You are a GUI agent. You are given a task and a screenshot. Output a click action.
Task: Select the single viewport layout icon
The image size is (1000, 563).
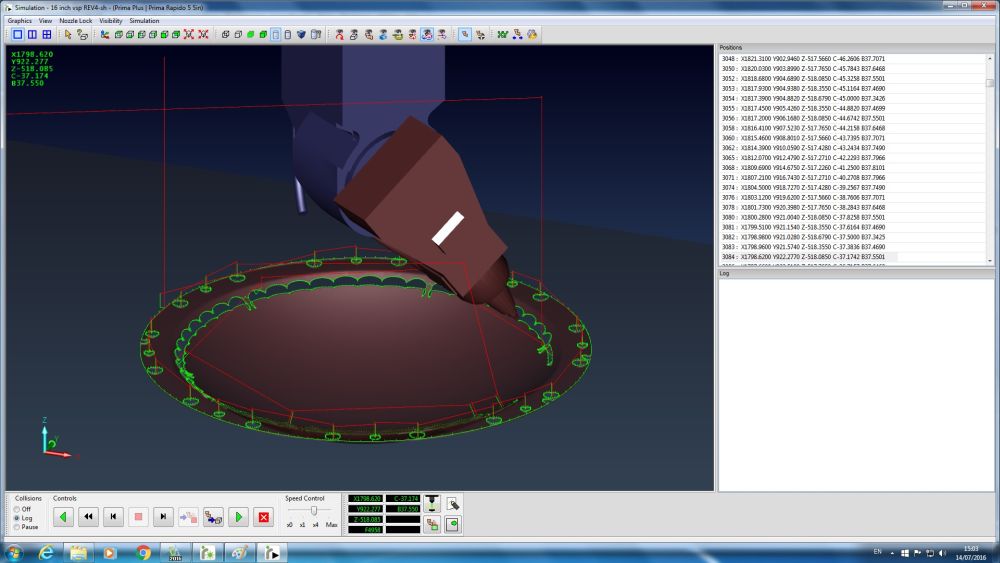coord(17,34)
